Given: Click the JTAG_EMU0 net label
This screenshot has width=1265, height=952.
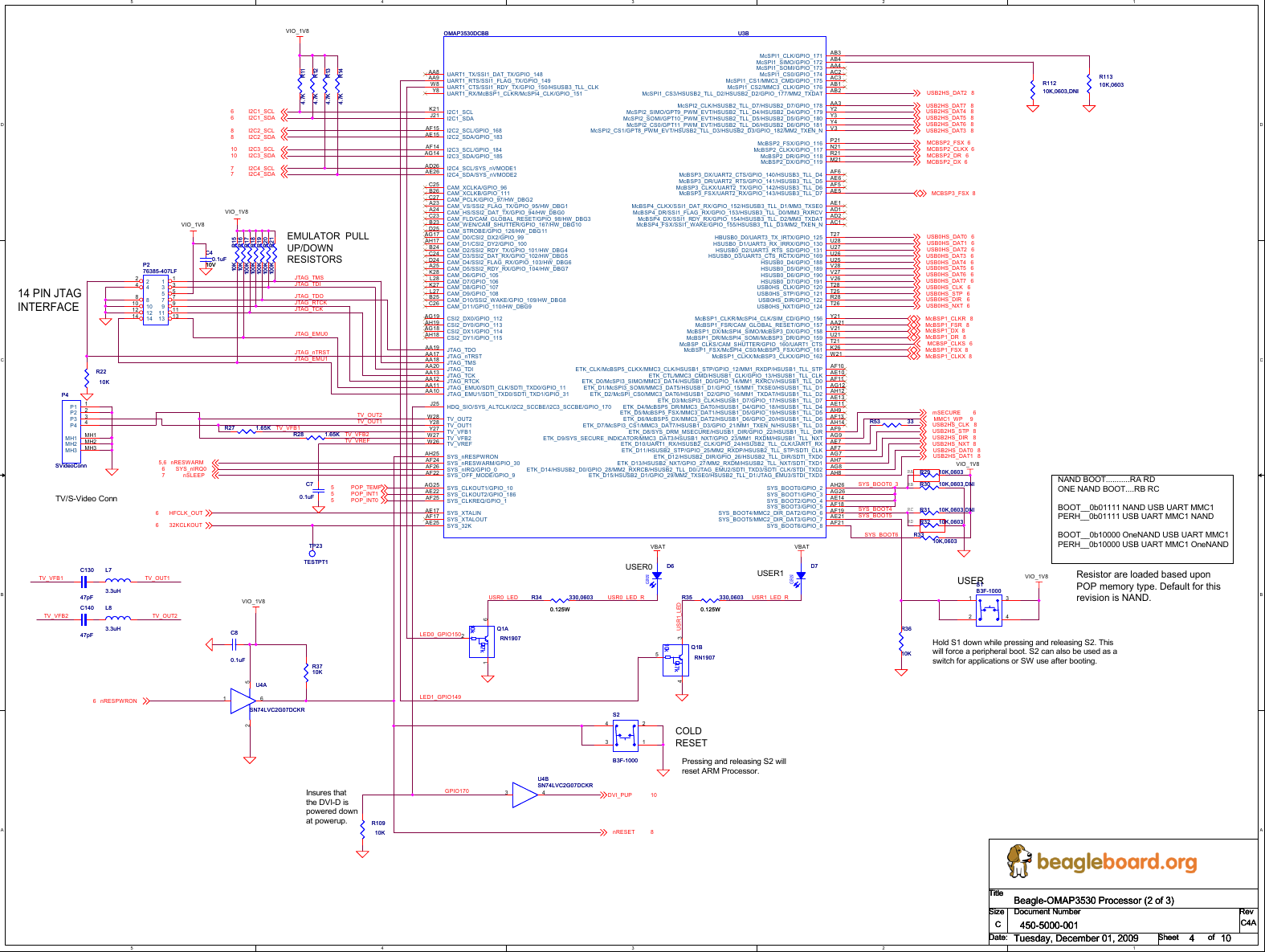Looking at the screenshot, I should pyautogui.click(x=311, y=334).
